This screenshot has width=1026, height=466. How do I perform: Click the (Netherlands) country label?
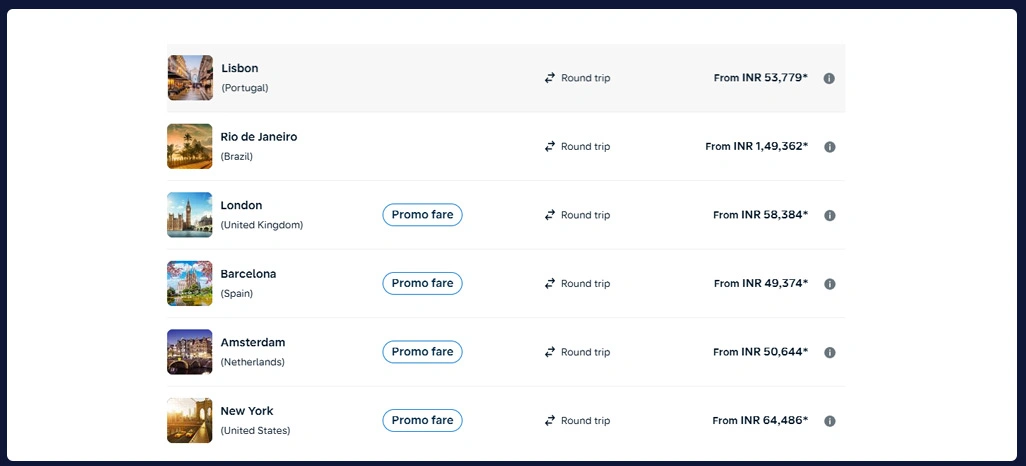pyautogui.click(x=253, y=362)
